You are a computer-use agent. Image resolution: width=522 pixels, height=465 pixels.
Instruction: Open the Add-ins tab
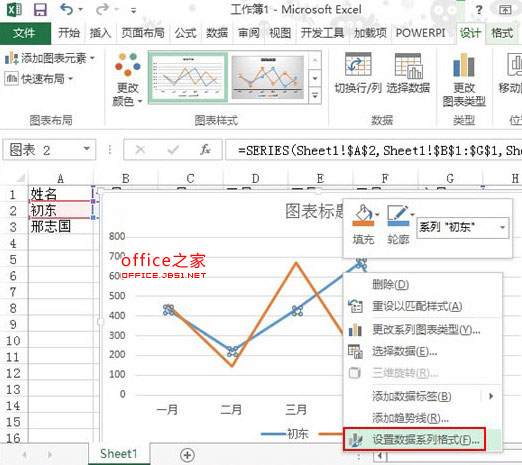coord(370,33)
